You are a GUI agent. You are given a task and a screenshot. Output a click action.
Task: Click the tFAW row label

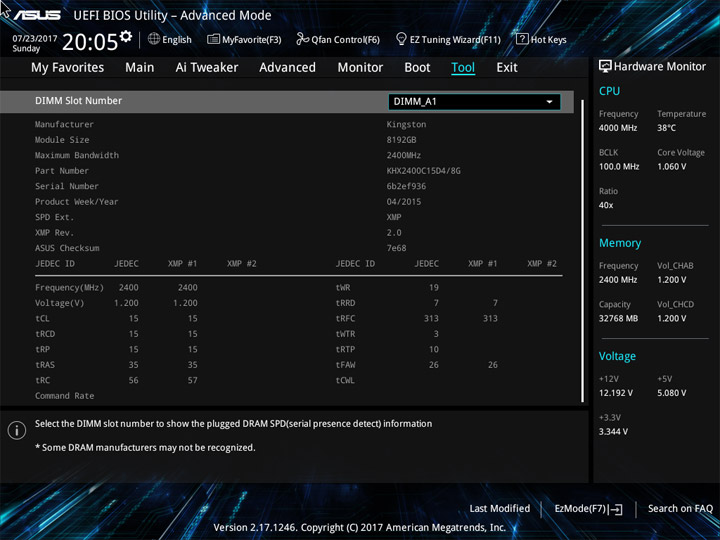click(345, 365)
